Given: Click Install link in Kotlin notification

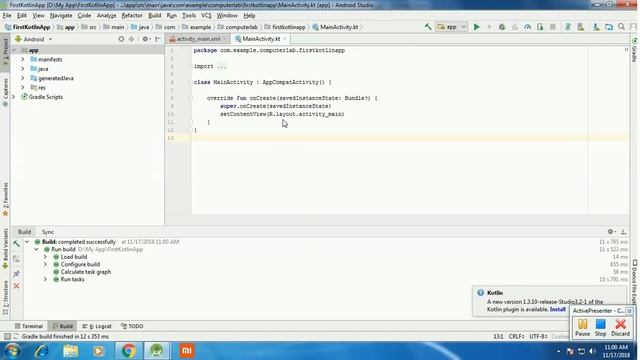Looking at the screenshot, I should pos(558,309).
